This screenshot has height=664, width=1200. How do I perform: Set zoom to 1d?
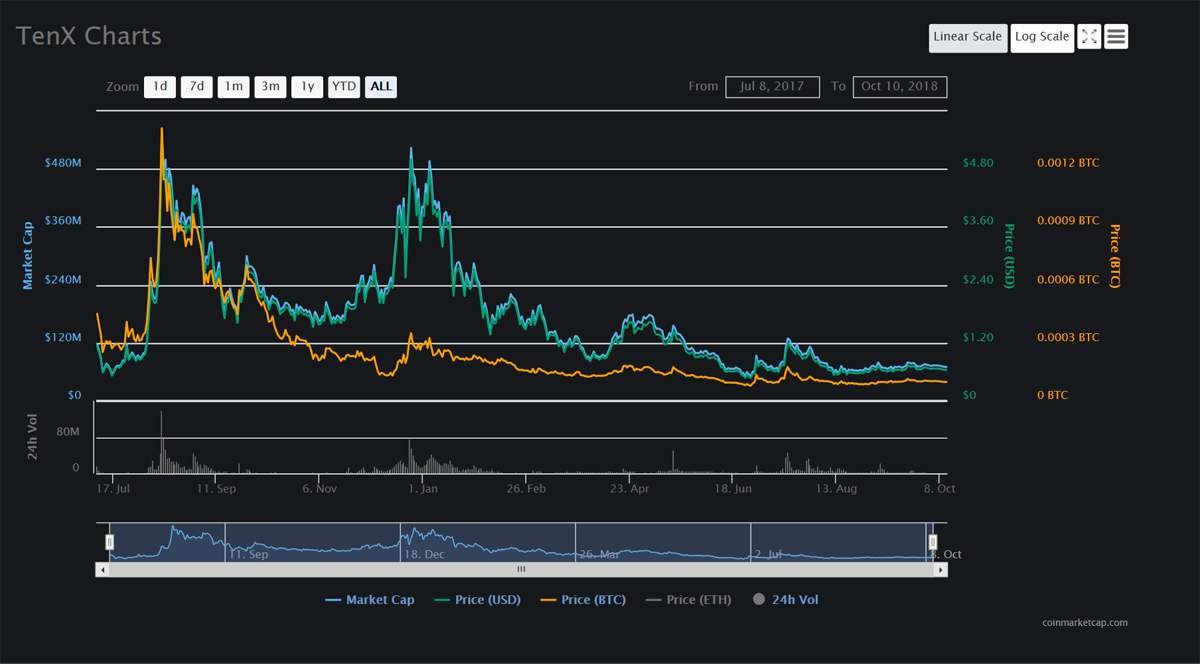tap(159, 87)
